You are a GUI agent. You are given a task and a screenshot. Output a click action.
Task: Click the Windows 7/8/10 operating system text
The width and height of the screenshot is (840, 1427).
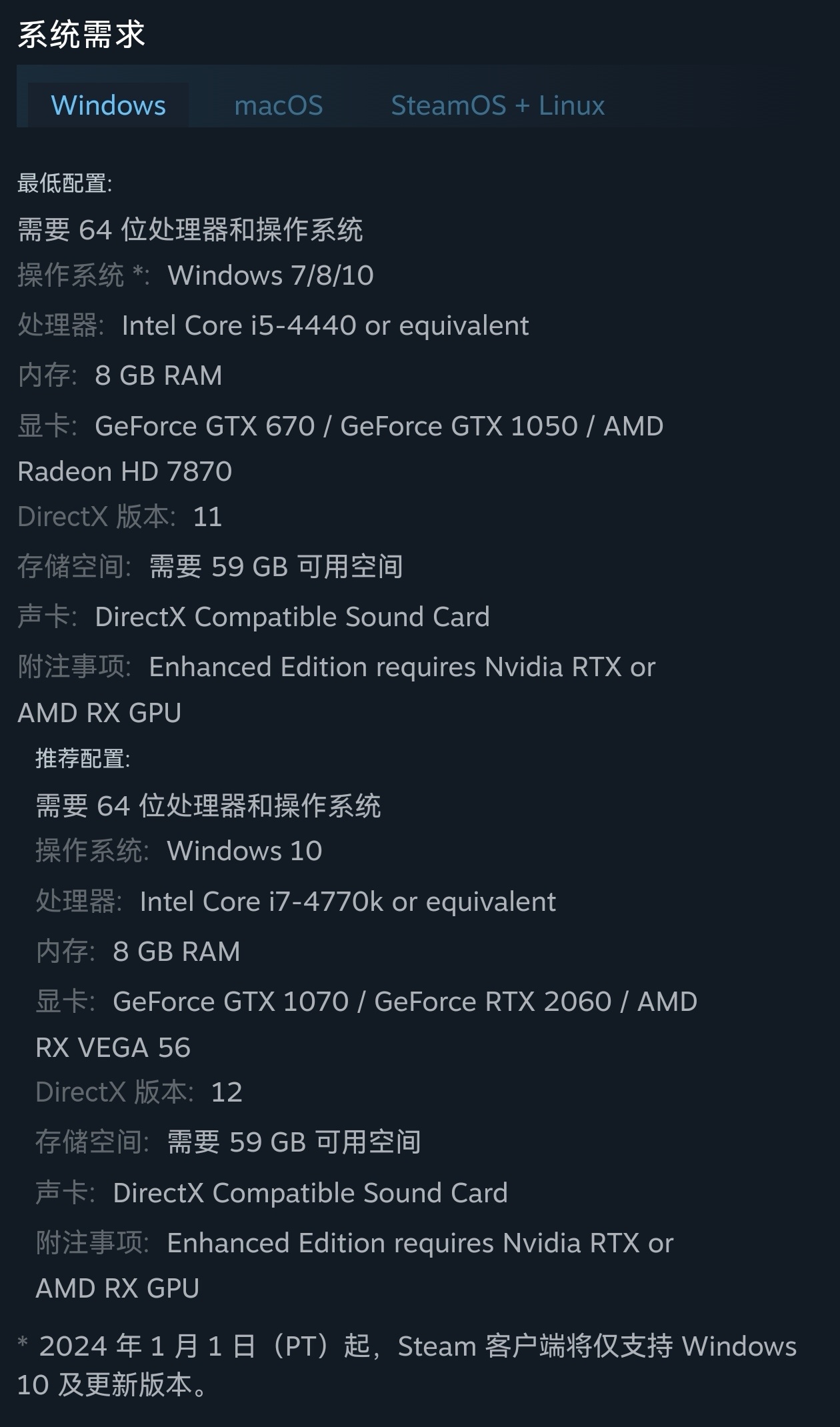pos(270,275)
